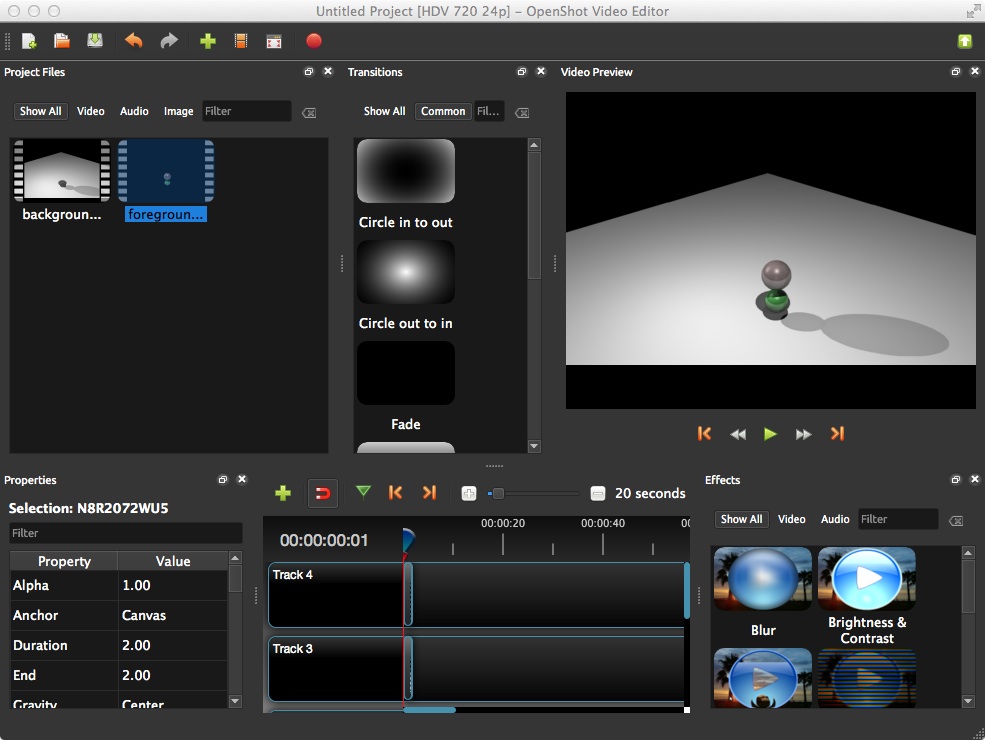Show only Video files in Project Files
This screenshot has width=985, height=740.
[x=90, y=111]
